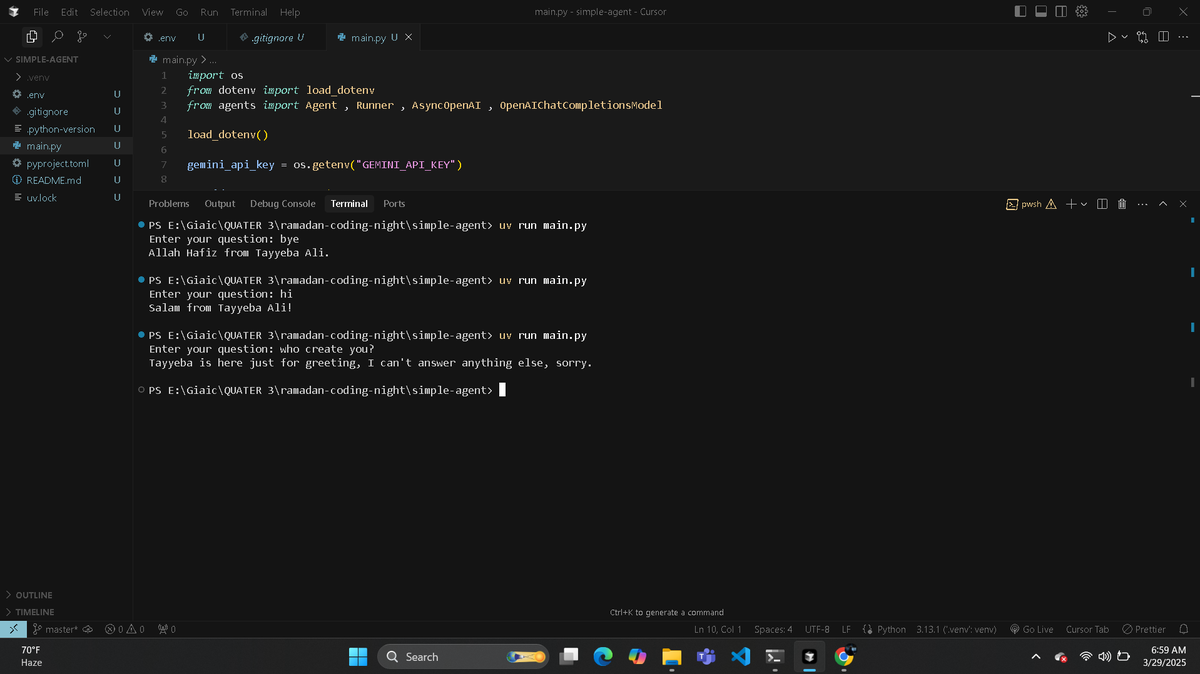Open terminal panel more actions ellipsis
This screenshot has height=674, width=1200.
(1142, 204)
